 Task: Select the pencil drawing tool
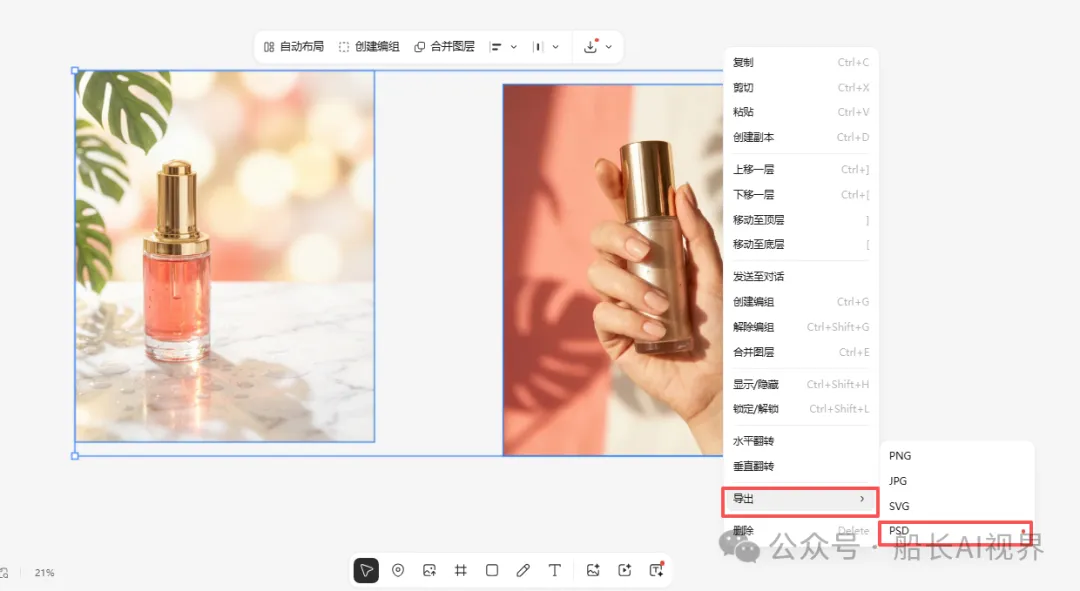pos(523,570)
